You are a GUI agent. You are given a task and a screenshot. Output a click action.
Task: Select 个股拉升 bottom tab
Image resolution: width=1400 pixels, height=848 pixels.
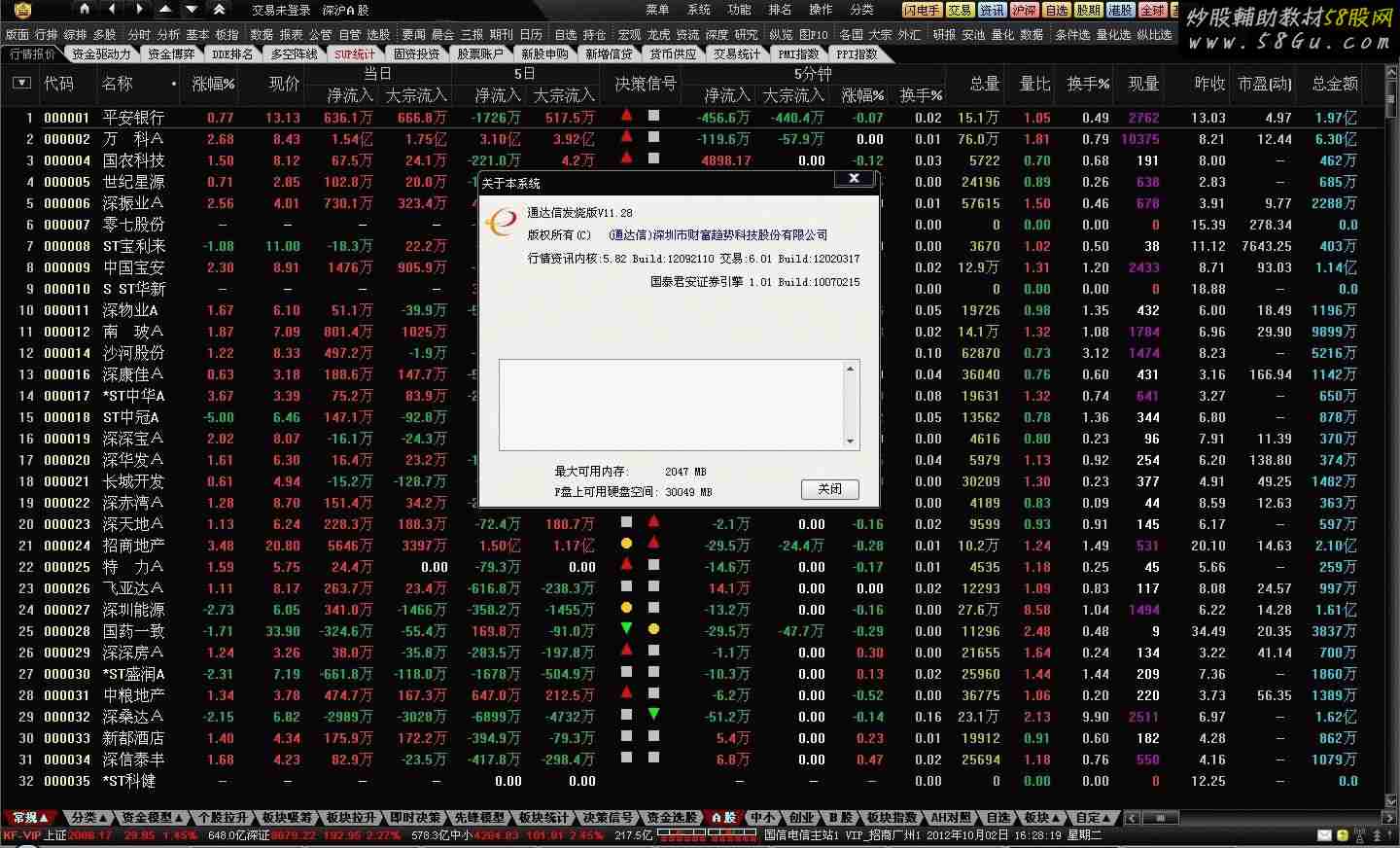(223, 818)
